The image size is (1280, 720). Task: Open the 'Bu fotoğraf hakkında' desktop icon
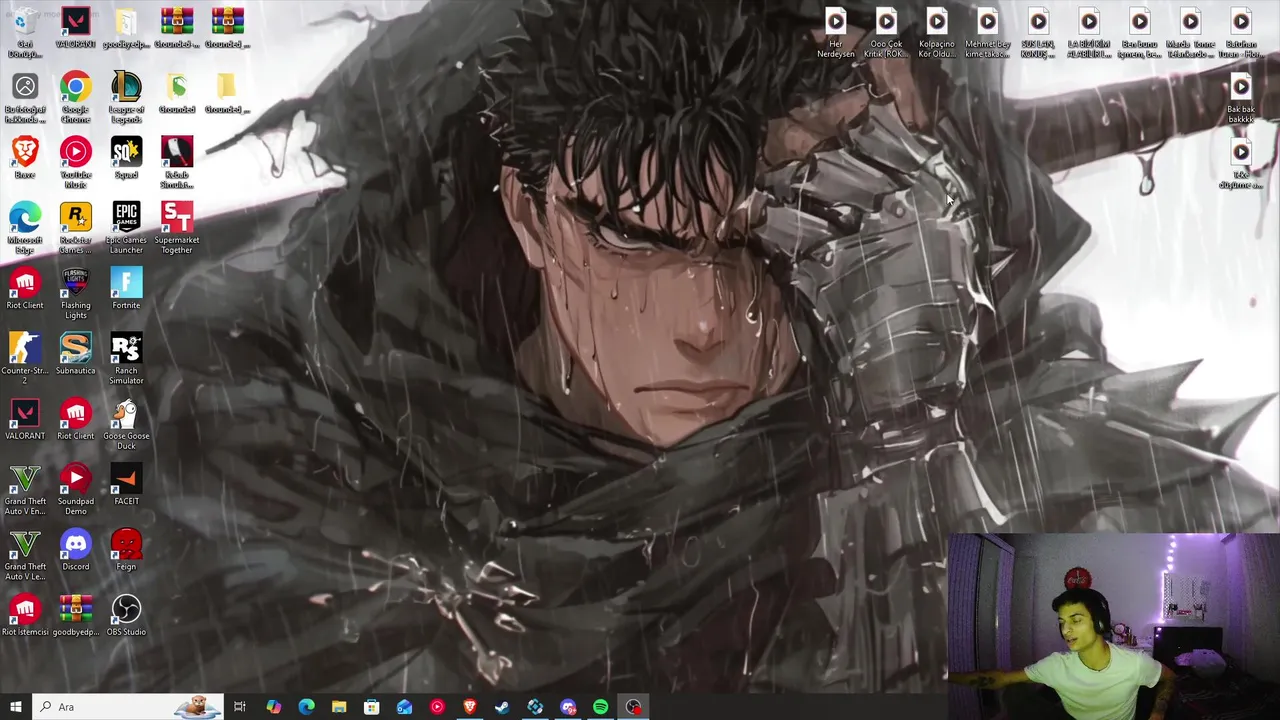pos(25,98)
